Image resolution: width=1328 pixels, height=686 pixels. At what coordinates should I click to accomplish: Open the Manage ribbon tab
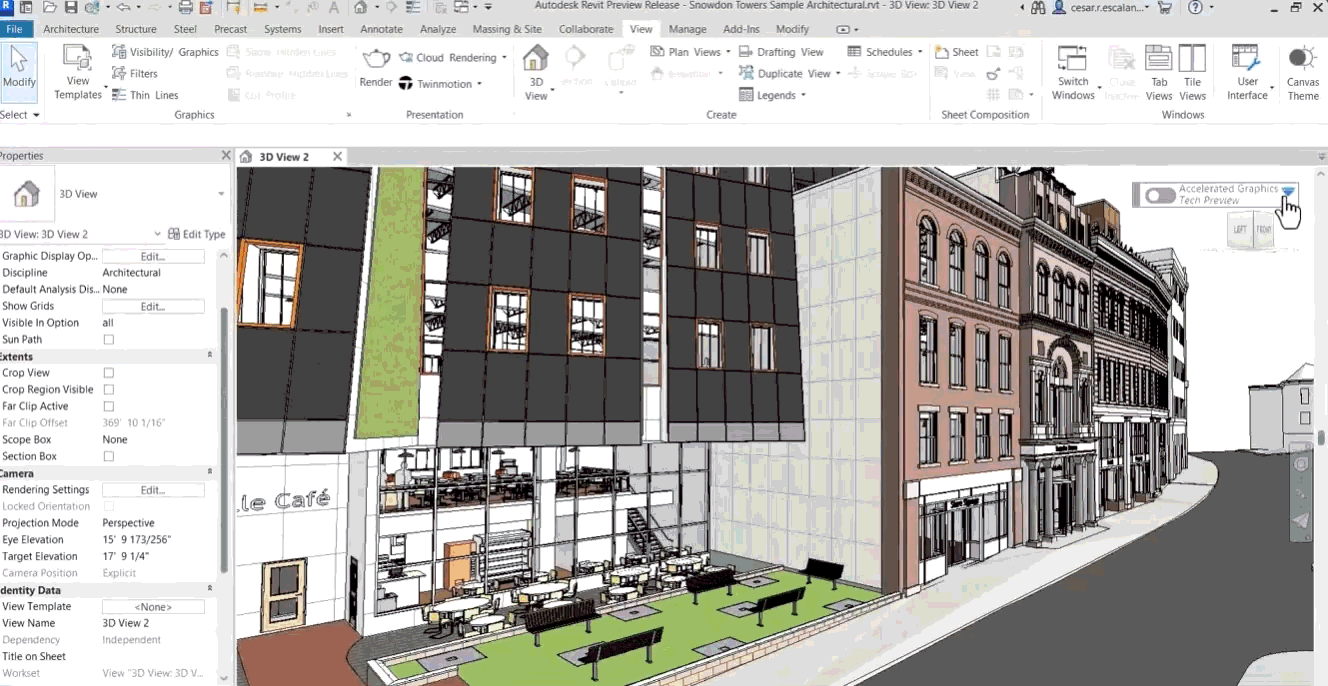(x=687, y=29)
